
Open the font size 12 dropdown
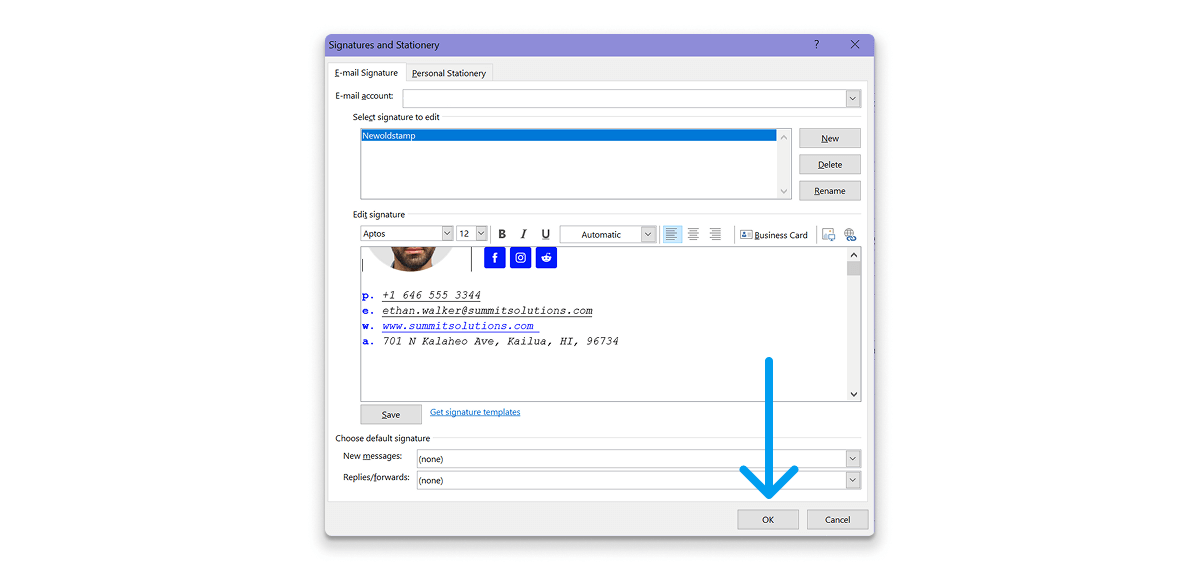[481, 234]
